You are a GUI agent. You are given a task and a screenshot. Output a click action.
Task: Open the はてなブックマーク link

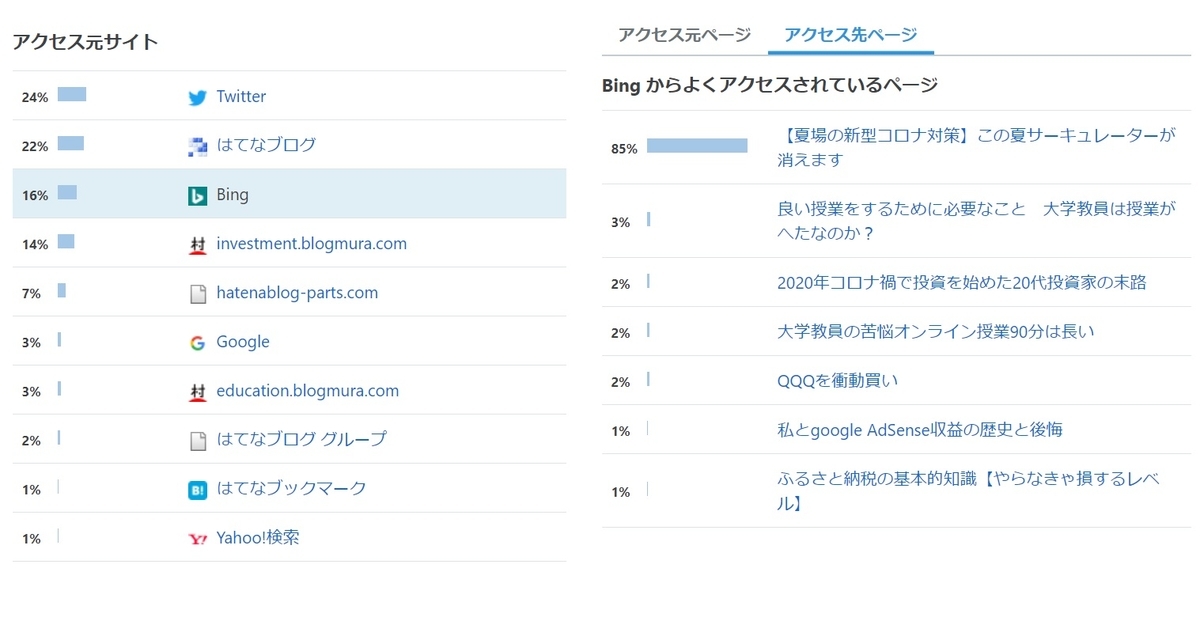click(291, 488)
